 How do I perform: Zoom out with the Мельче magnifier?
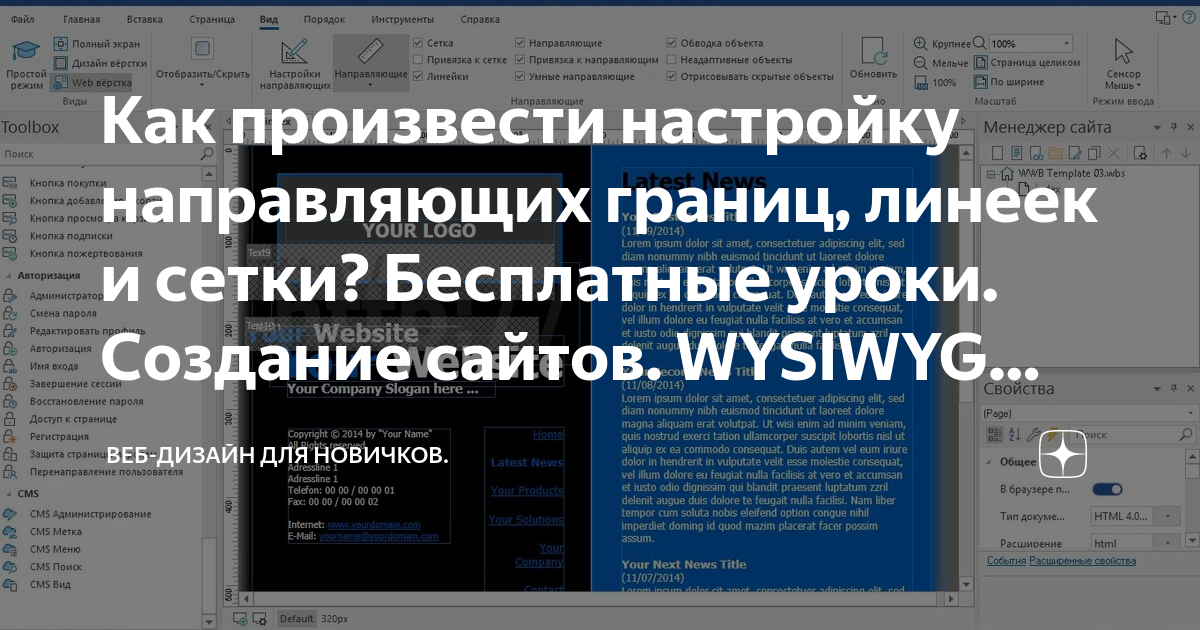click(x=920, y=63)
